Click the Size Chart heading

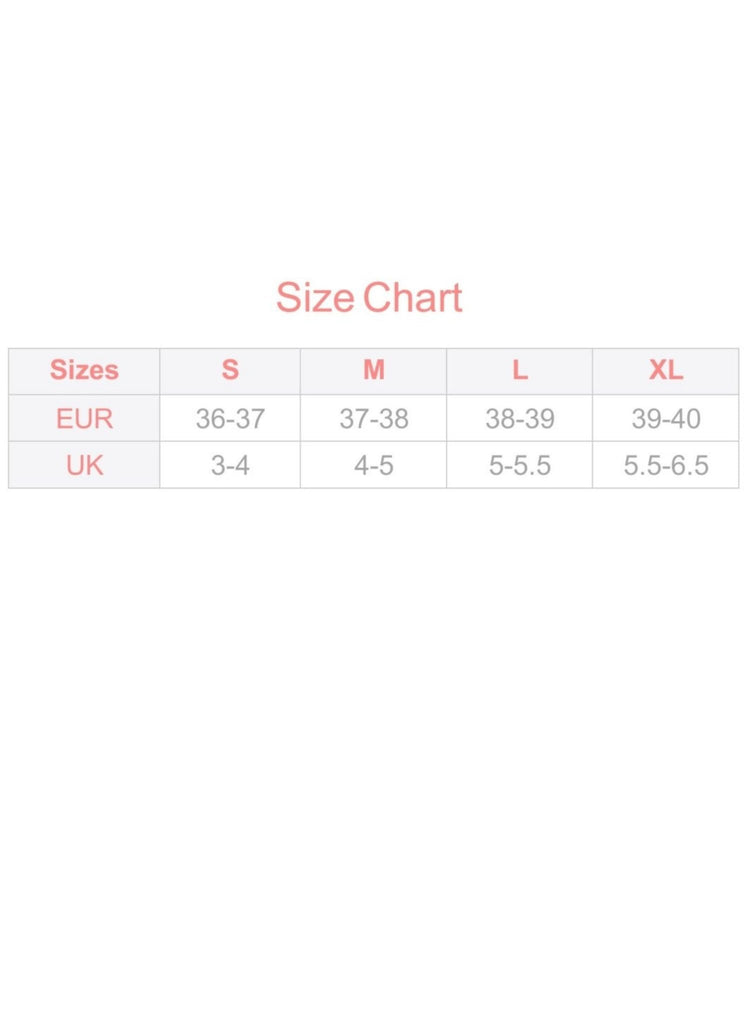pyautogui.click(x=369, y=298)
